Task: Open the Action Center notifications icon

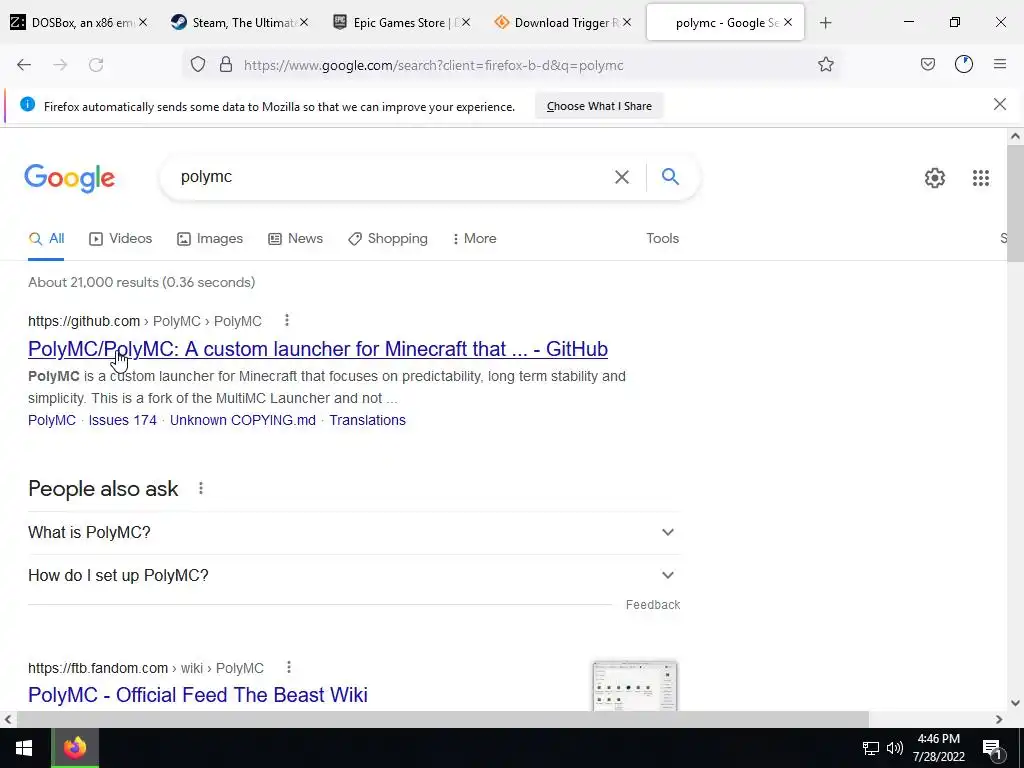Action: click(x=993, y=749)
